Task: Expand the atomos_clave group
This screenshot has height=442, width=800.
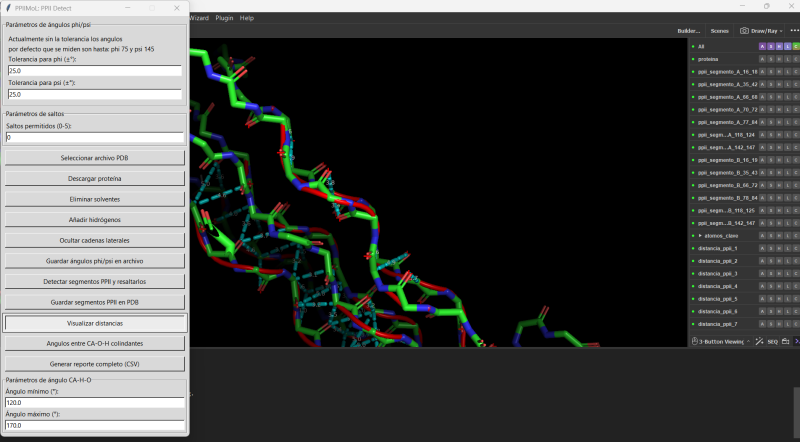Action: [x=700, y=235]
